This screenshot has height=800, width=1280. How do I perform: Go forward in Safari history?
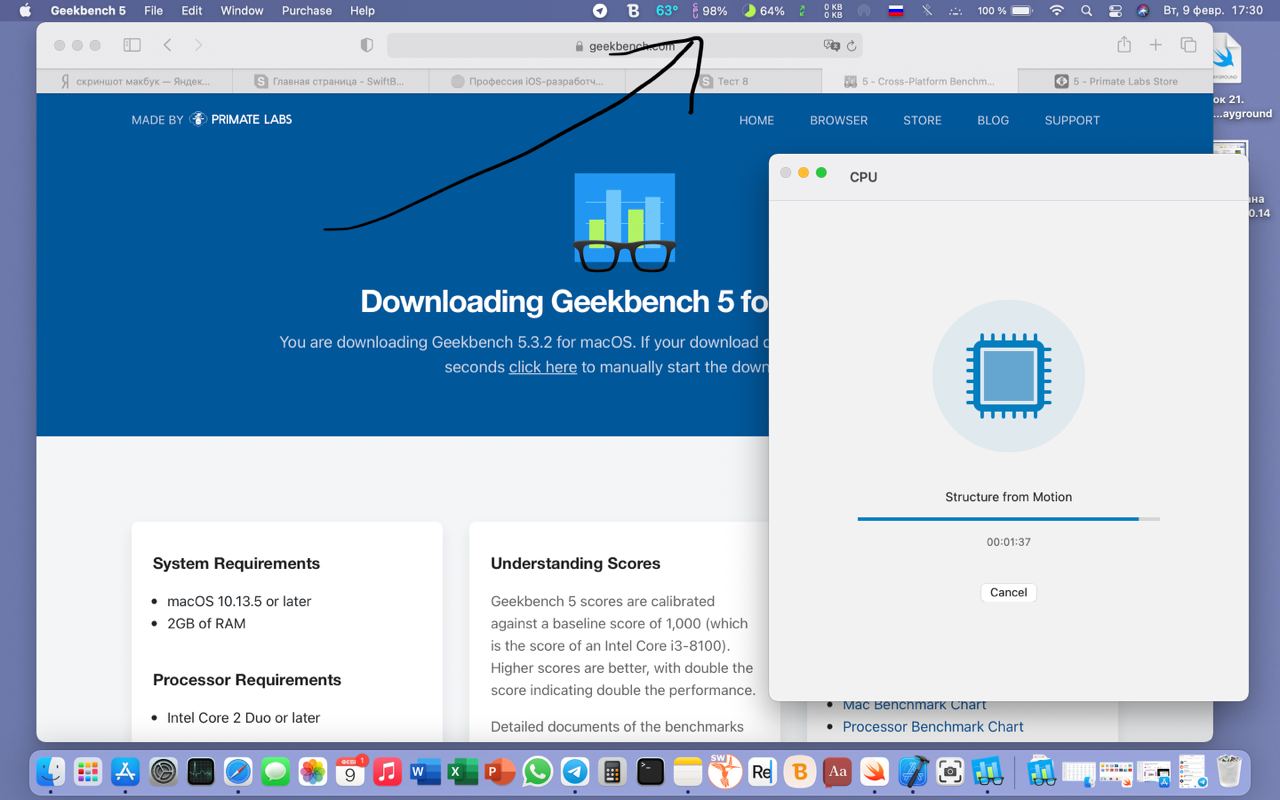[198, 45]
